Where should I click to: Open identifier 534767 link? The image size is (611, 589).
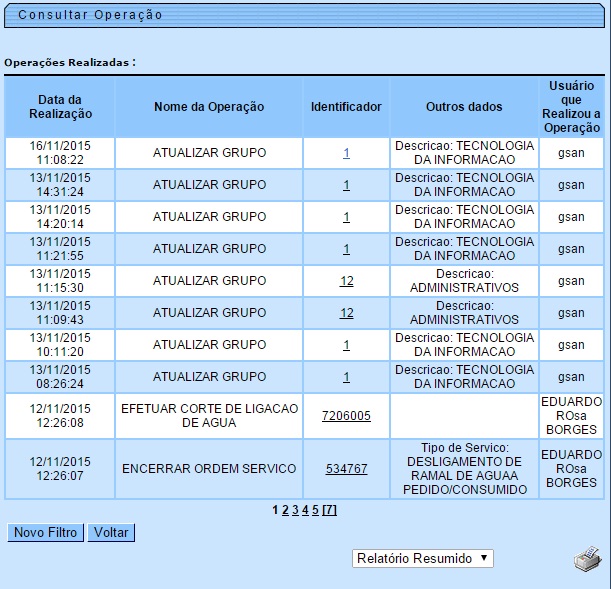click(x=346, y=469)
